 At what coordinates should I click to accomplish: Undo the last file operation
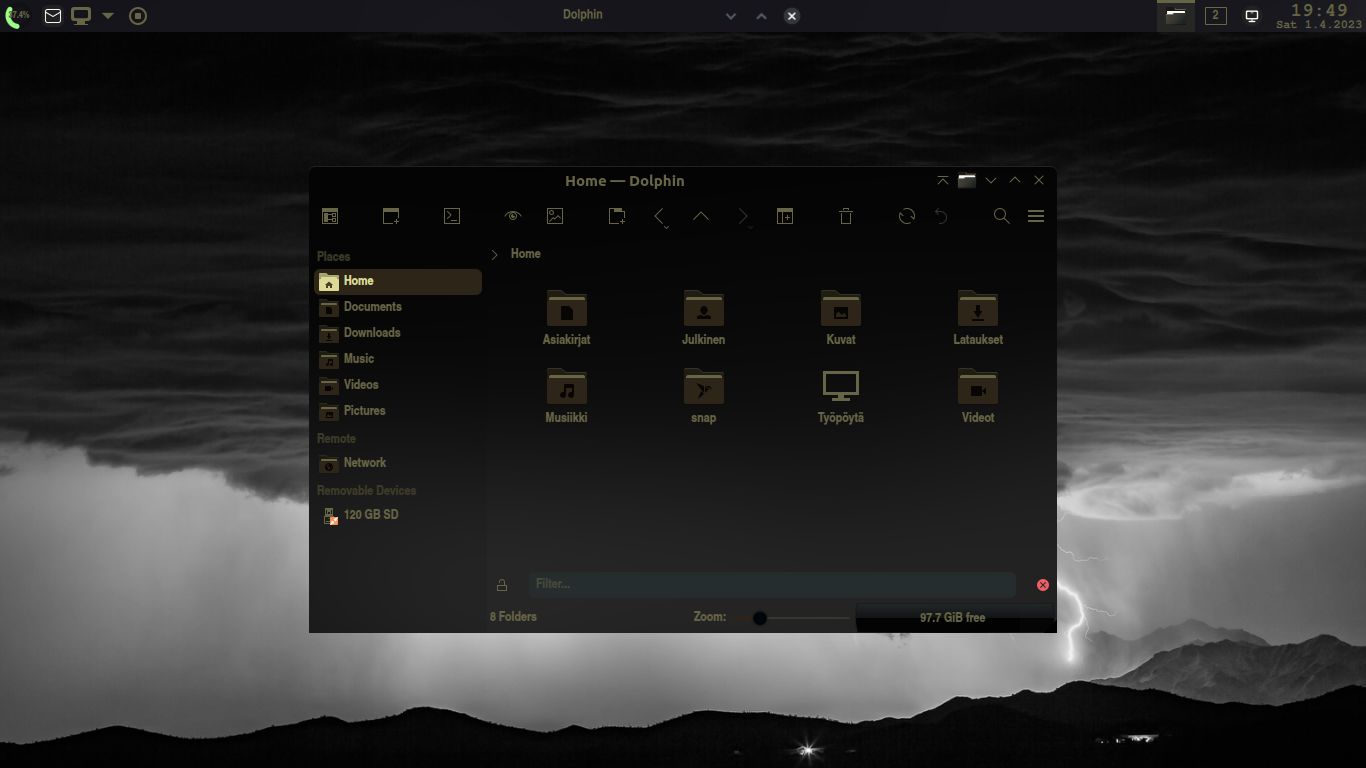tap(941, 215)
